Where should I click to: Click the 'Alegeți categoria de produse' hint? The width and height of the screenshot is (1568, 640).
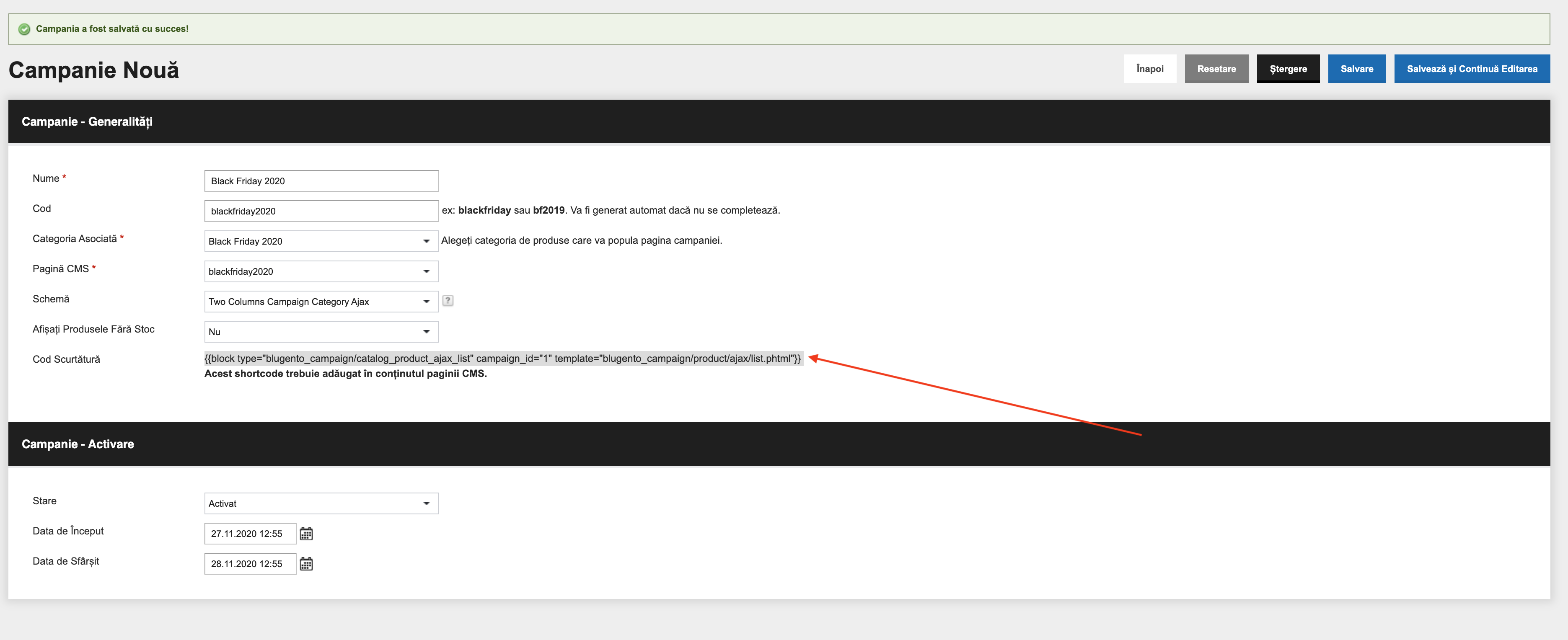(x=581, y=240)
